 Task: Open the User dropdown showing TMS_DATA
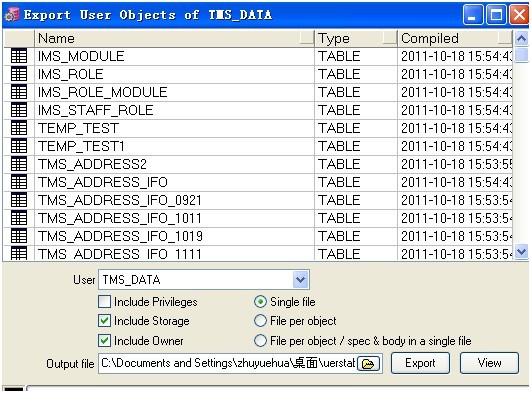click(301, 280)
